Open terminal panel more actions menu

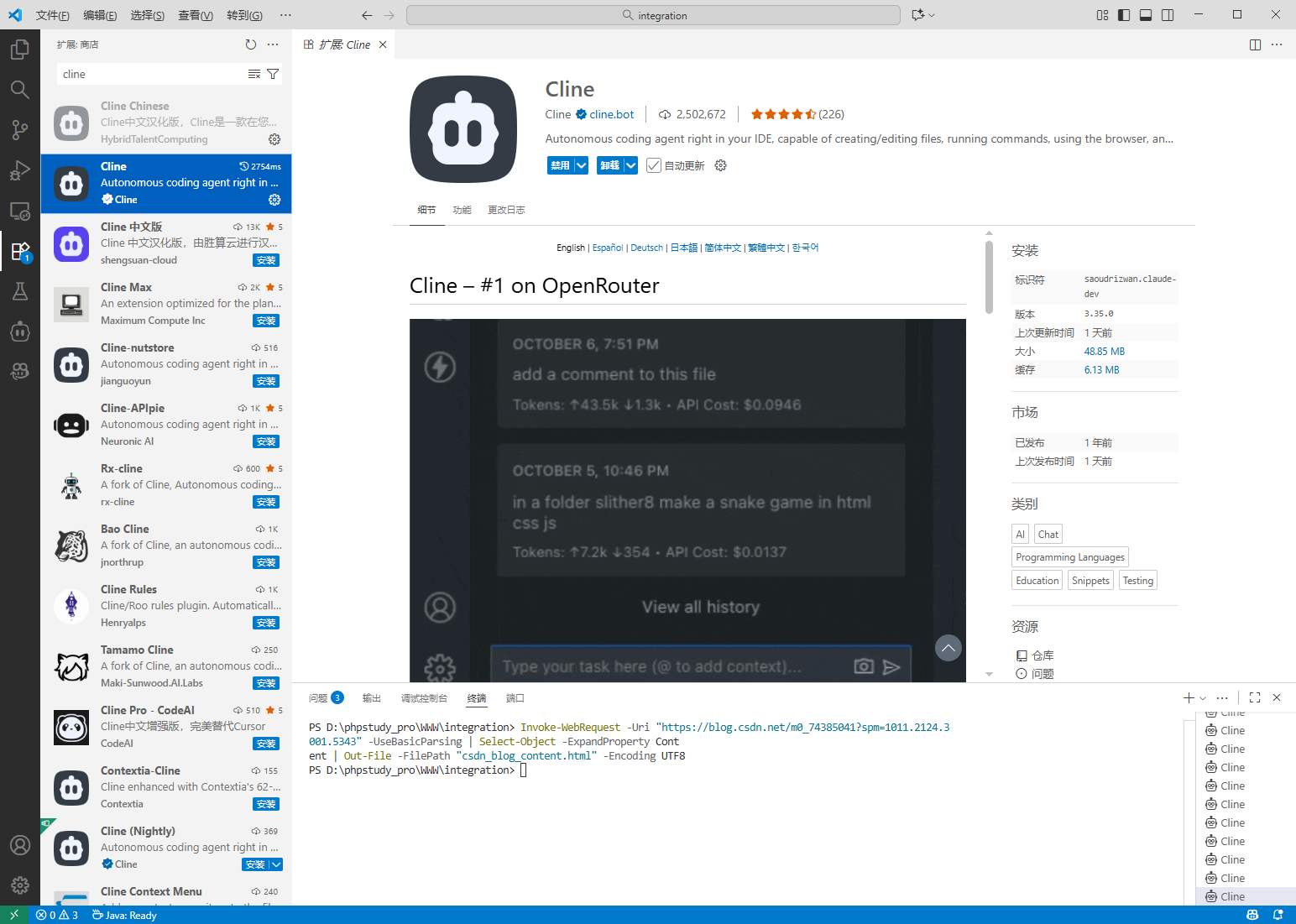tap(1222, 697)
